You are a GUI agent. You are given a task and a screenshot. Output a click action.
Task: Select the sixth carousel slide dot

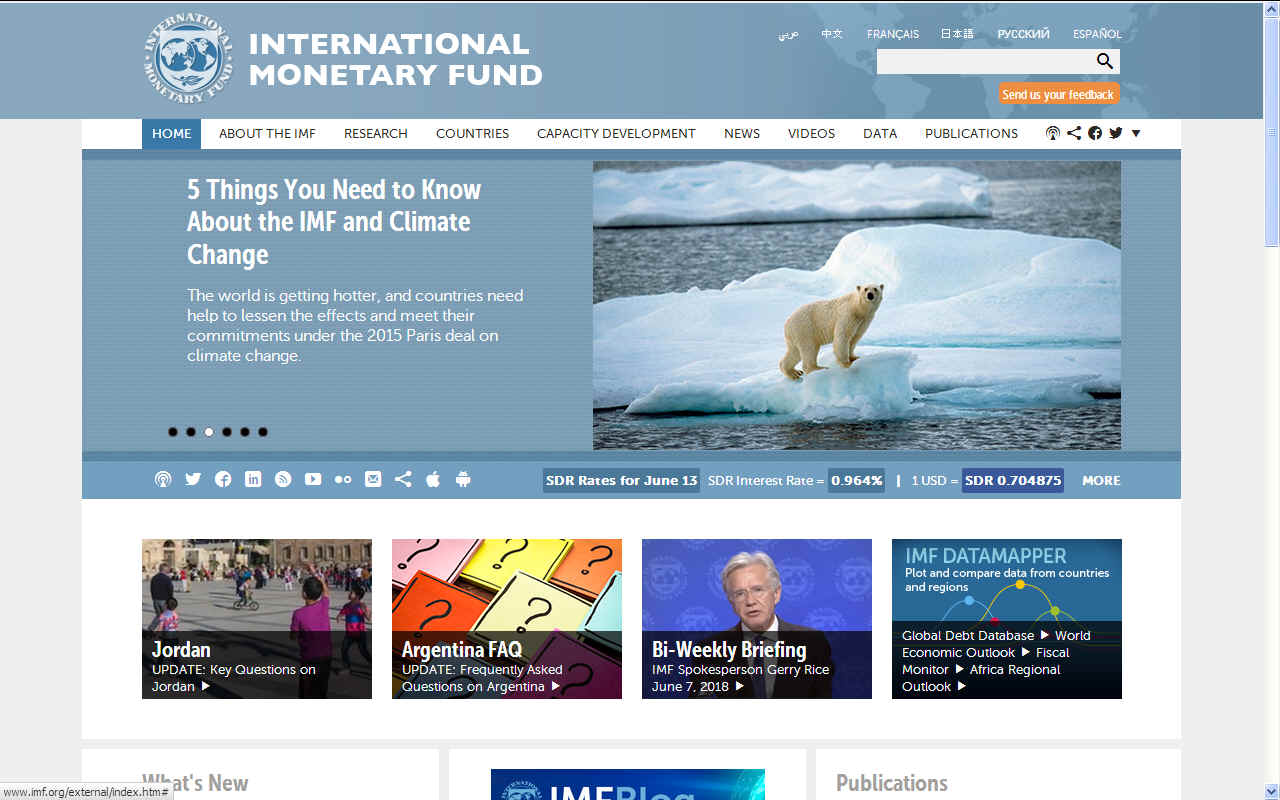tap(263, 432)
